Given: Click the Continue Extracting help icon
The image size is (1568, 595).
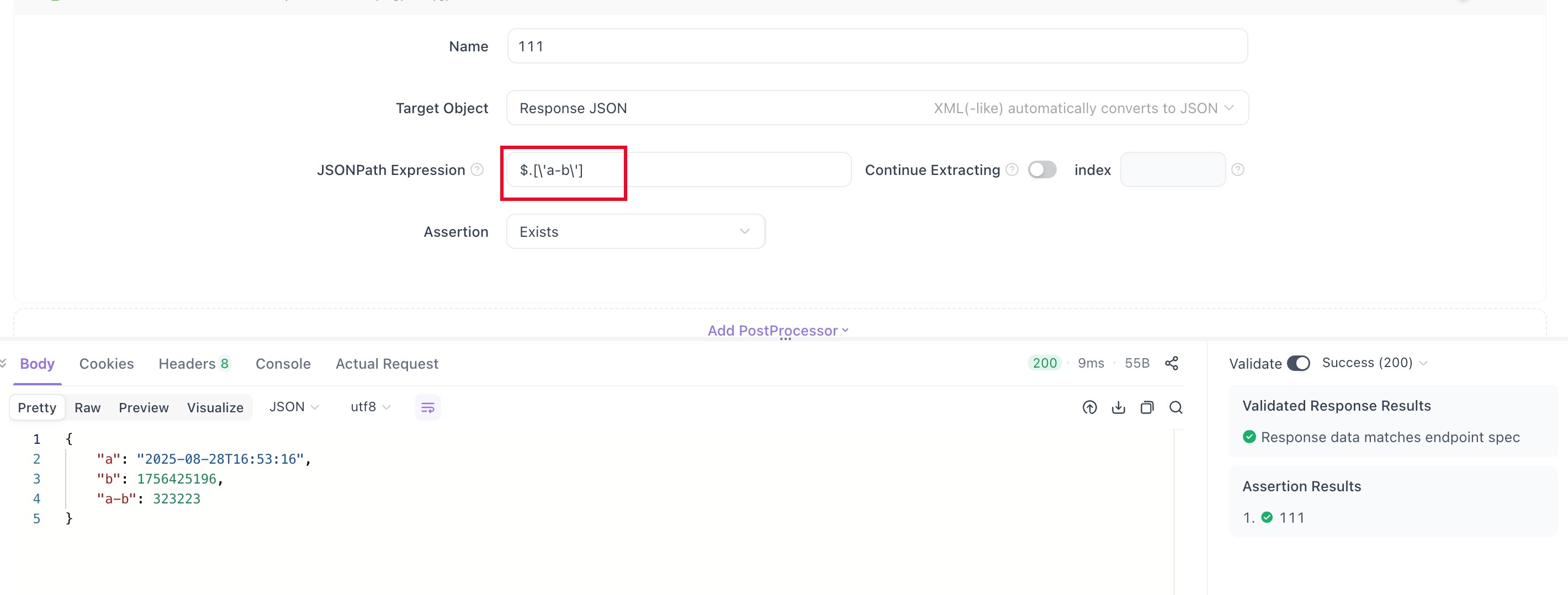Looking at the screenshot, I should click(1011, 170).
